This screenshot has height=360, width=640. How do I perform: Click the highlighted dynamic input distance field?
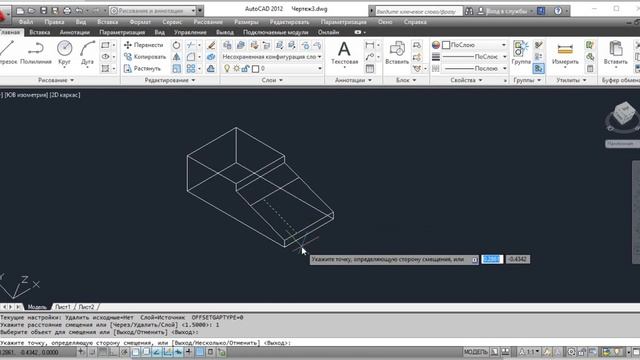click(492, 259)
